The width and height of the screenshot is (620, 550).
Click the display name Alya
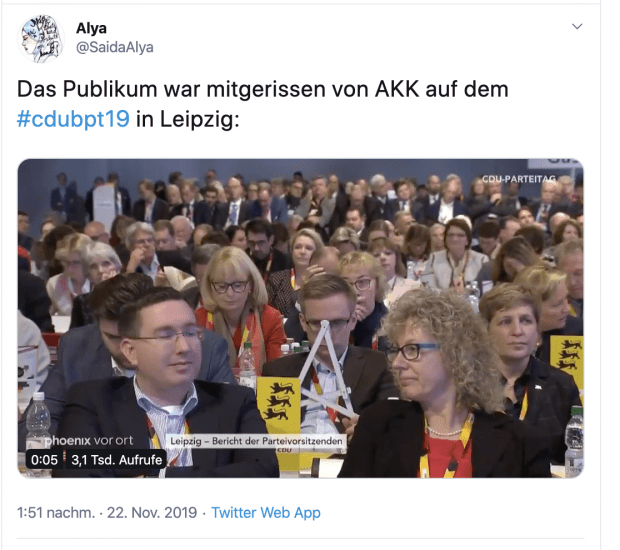tap(91, 28)
